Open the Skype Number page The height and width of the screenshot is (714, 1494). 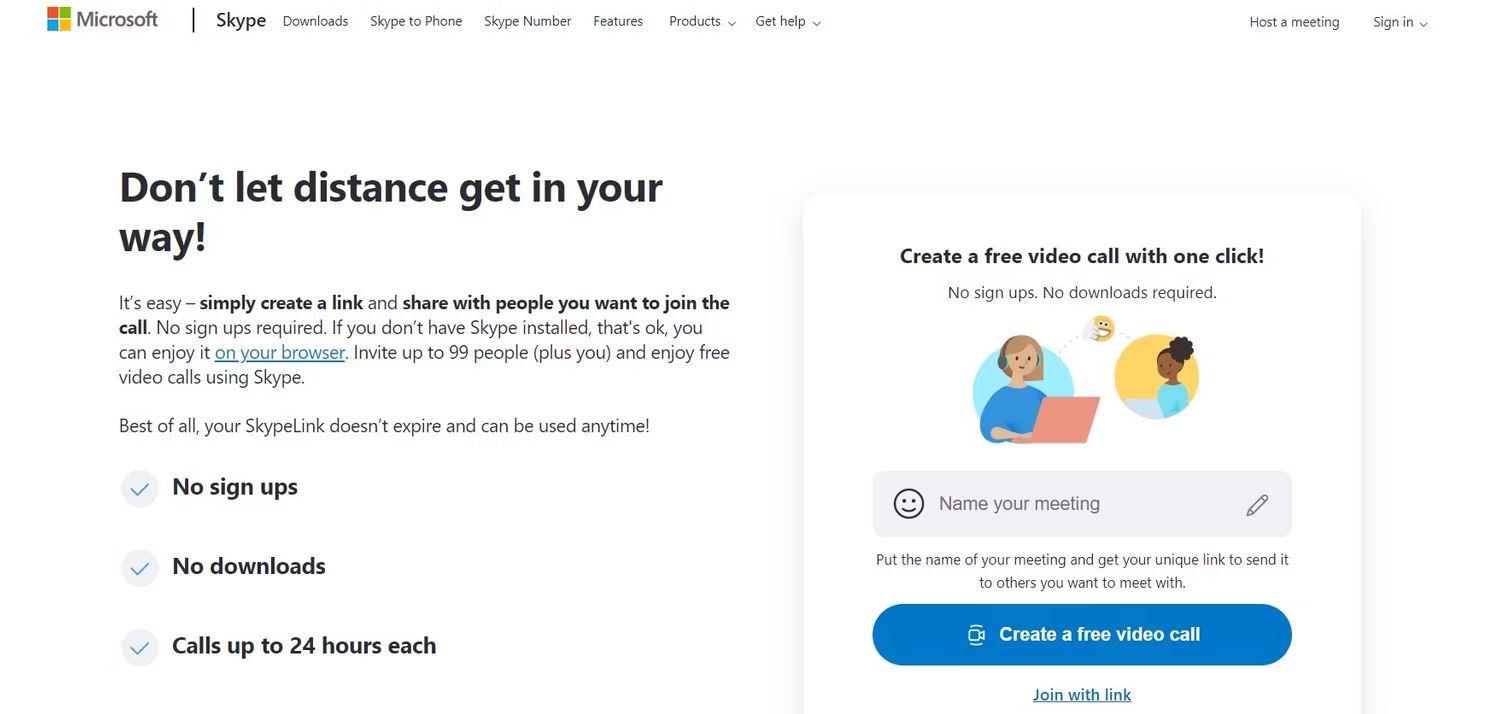(528, 21)
